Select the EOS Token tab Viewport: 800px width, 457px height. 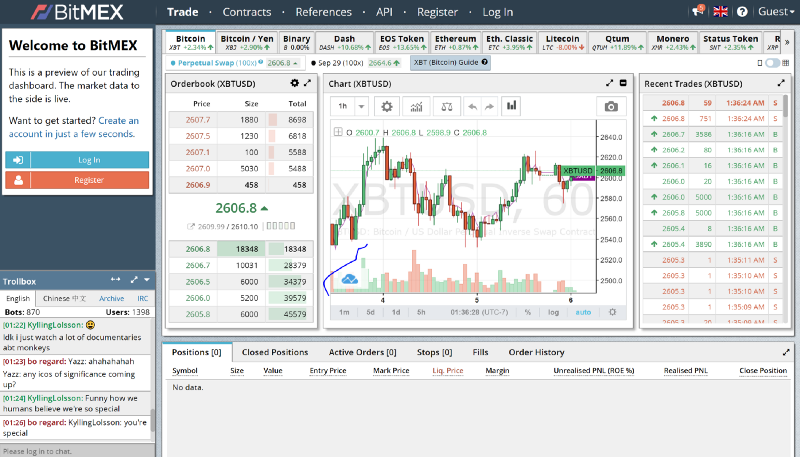pos(402,42)
